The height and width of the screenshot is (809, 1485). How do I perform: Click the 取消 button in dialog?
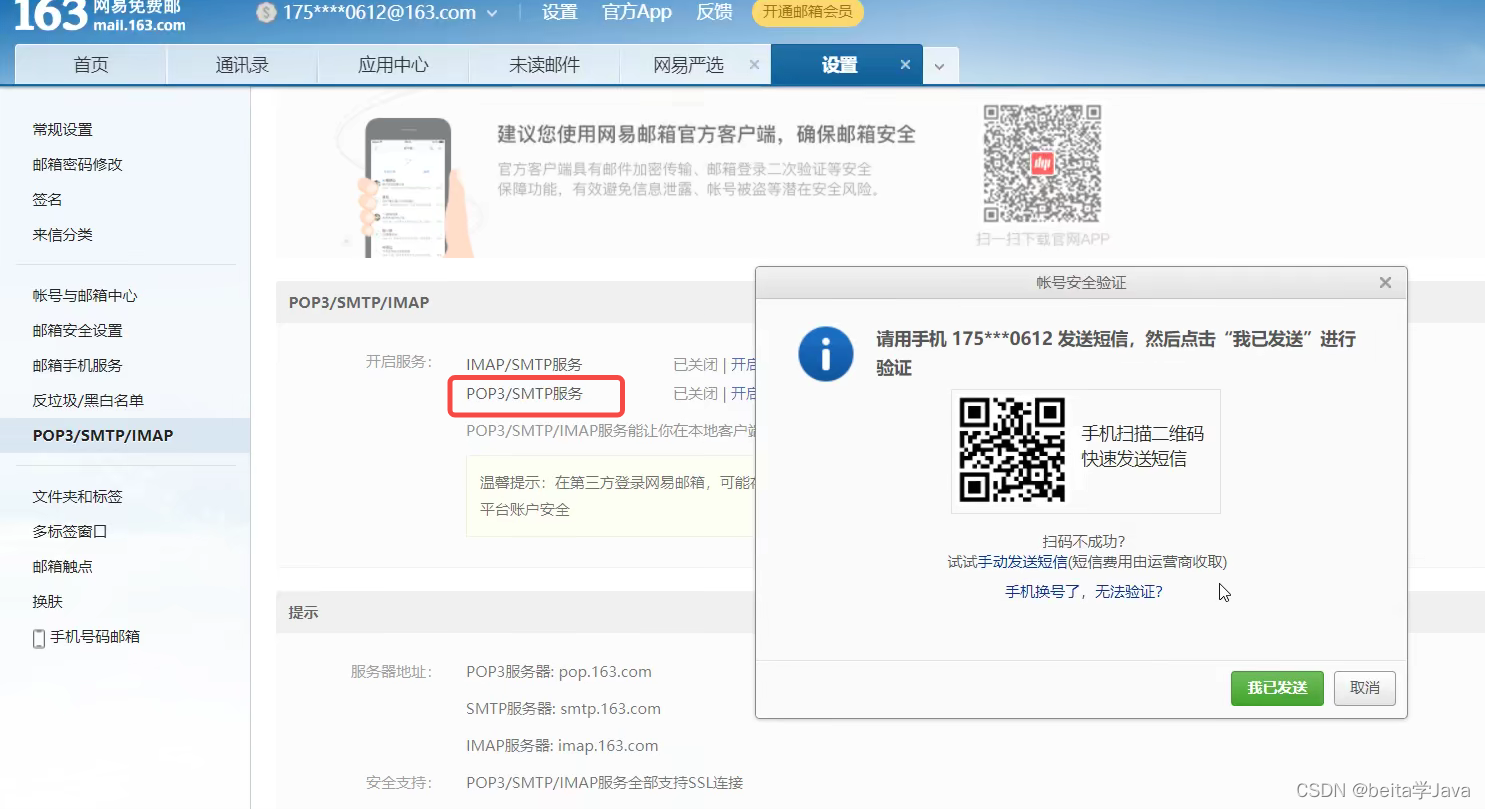1365,688
